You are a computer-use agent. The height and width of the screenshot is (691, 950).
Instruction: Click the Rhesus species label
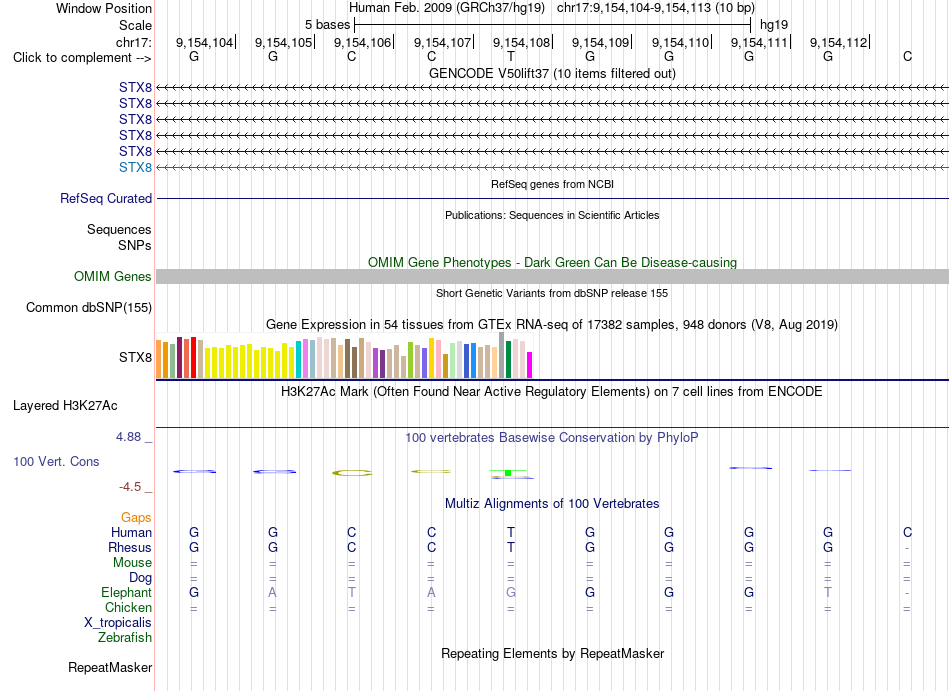coord(130,547)
